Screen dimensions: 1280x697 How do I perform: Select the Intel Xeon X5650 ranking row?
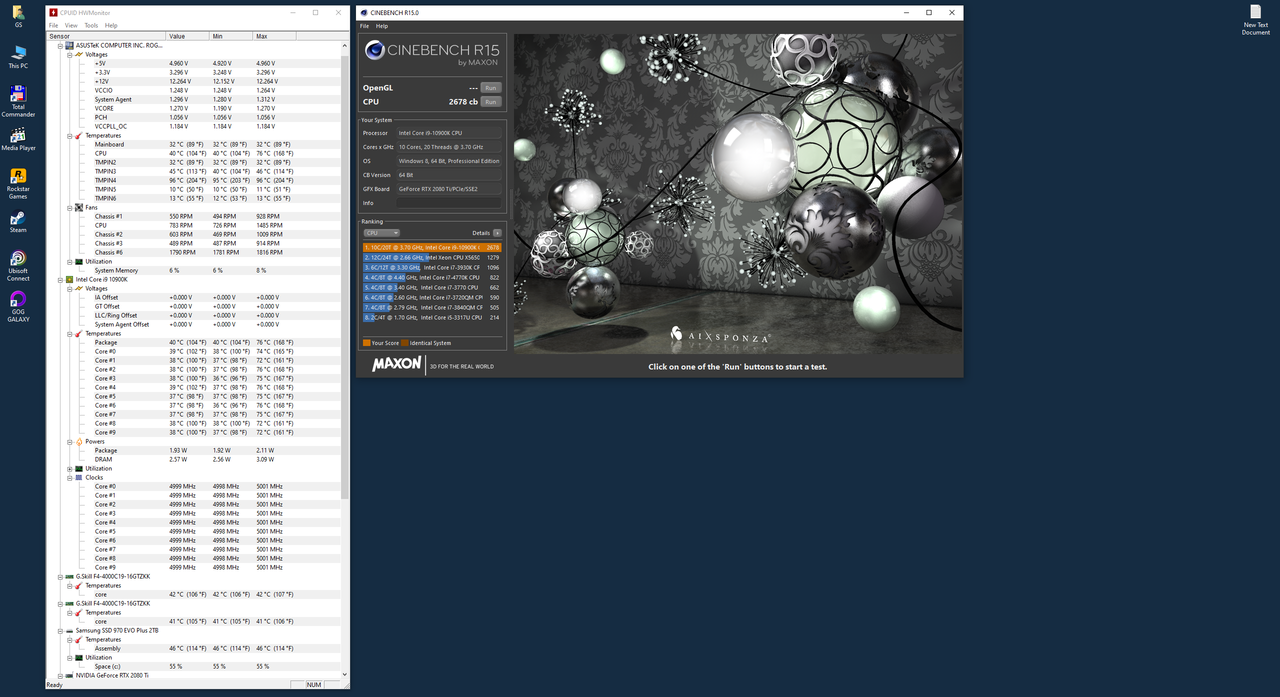432,257
